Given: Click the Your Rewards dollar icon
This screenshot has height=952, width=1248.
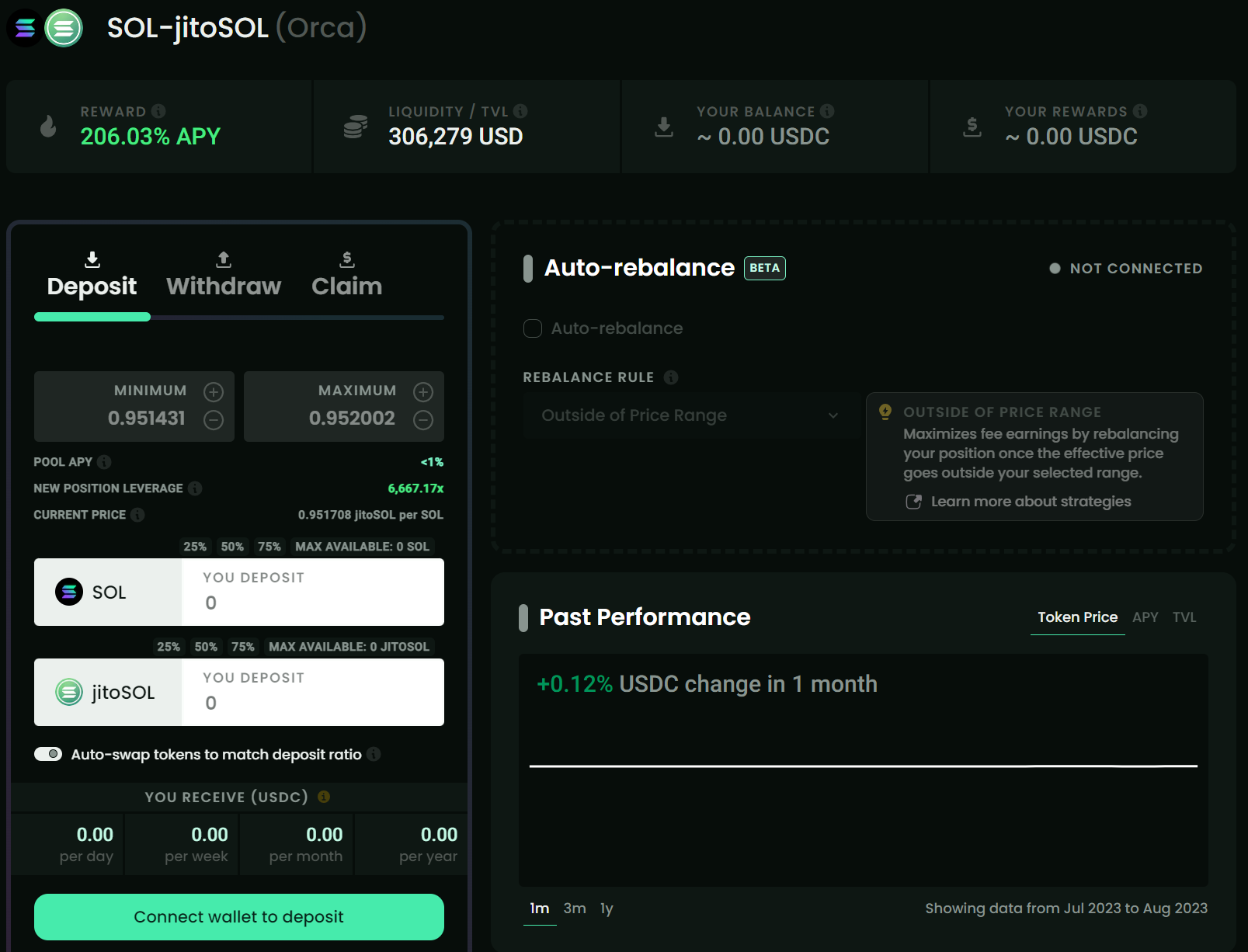Looking at the screenshot, I should (x=972, y=127).
